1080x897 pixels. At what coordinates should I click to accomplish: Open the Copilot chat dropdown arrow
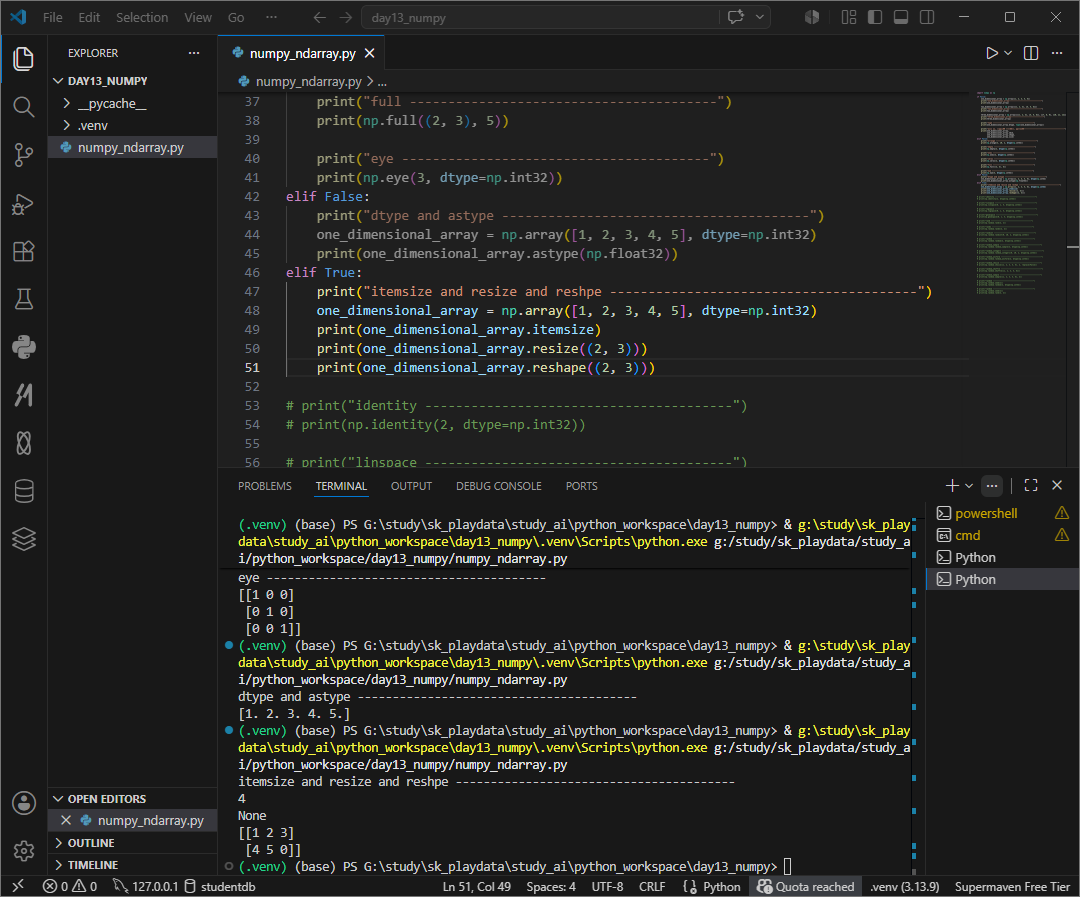click(759, 17)
